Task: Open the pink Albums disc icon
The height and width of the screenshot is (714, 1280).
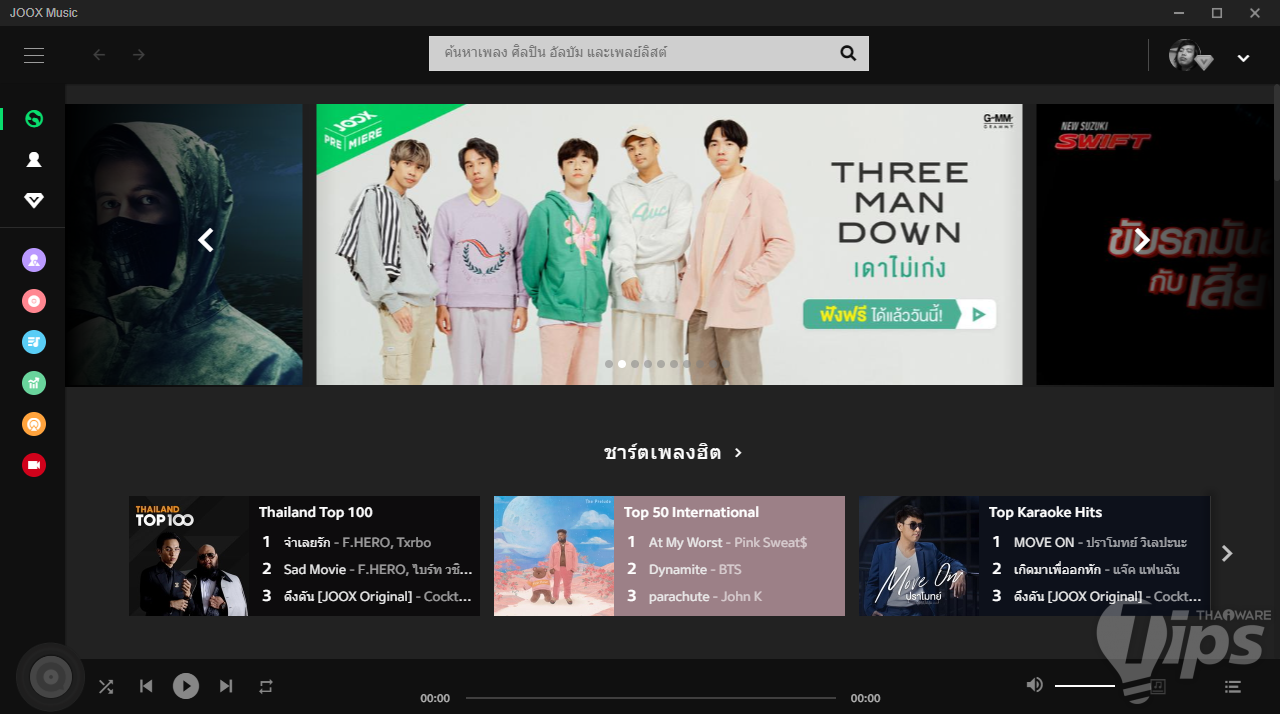Action: tap(34, 301)
